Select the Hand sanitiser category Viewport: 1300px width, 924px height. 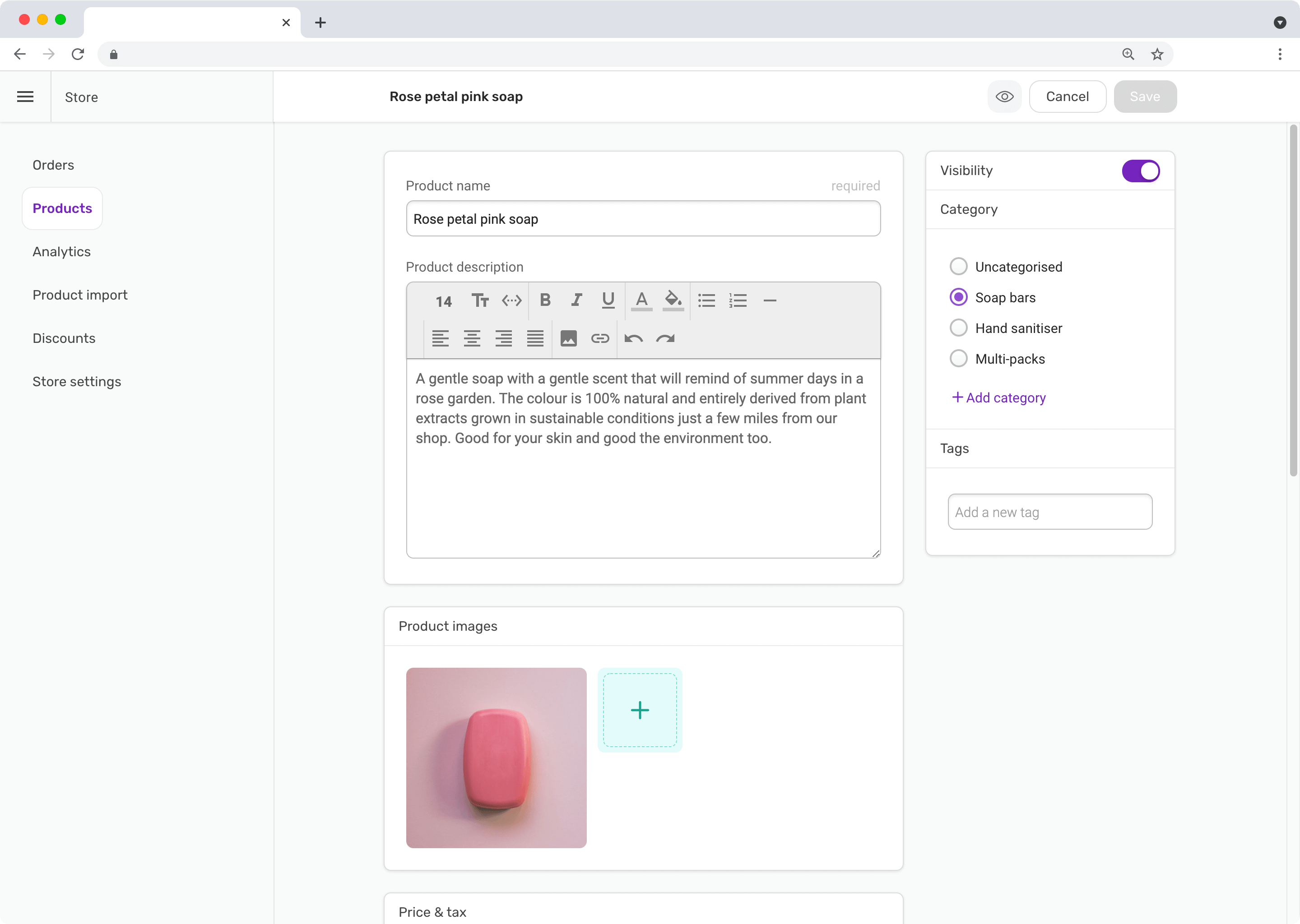(x=958, y=328)
